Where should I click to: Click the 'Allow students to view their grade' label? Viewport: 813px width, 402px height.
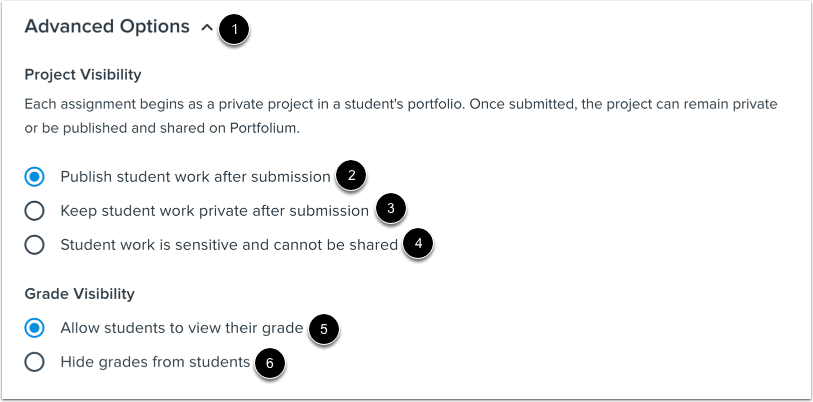coord(181,328)
